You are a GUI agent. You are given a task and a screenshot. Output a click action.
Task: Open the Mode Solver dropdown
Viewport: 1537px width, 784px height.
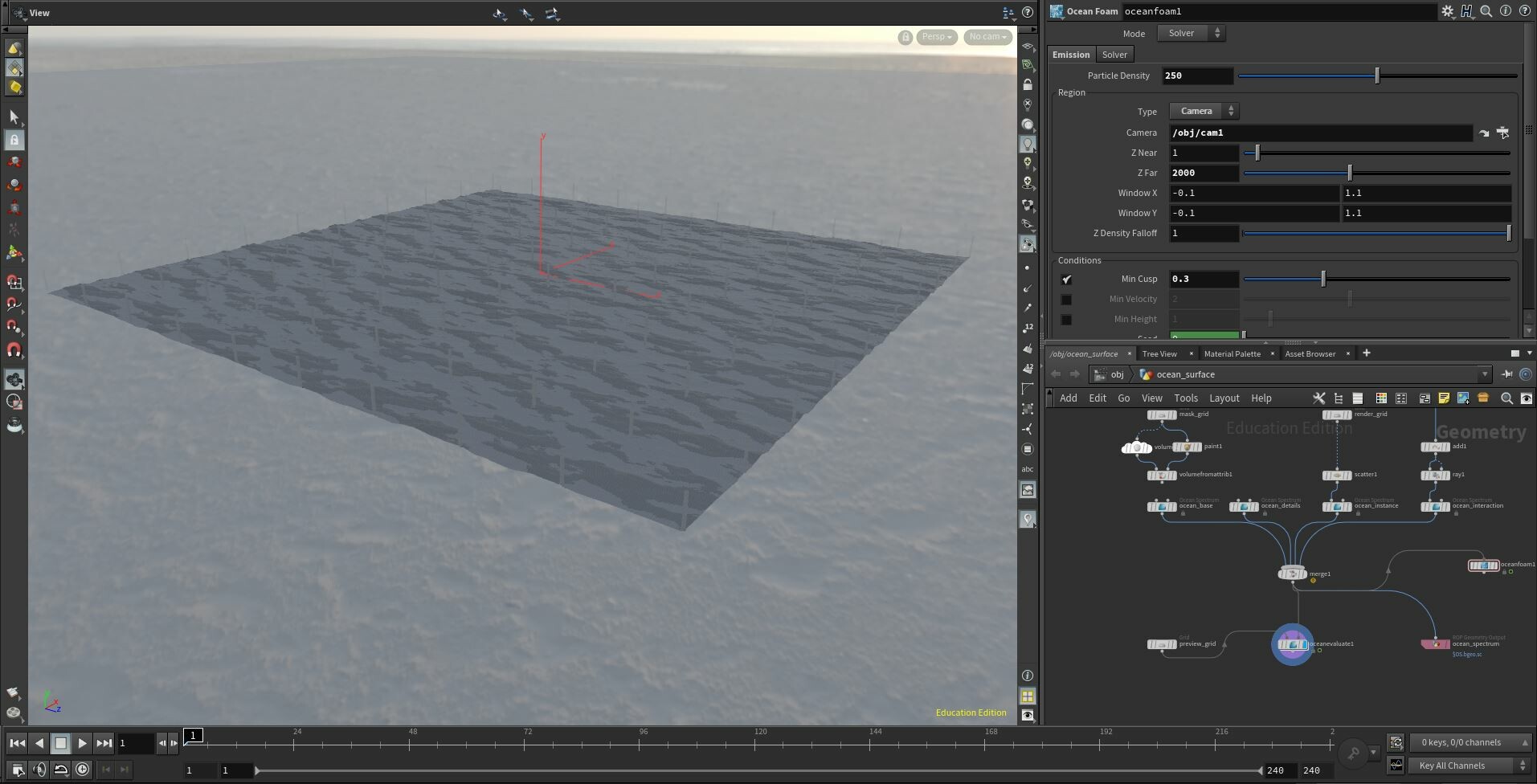[1192, 33]
